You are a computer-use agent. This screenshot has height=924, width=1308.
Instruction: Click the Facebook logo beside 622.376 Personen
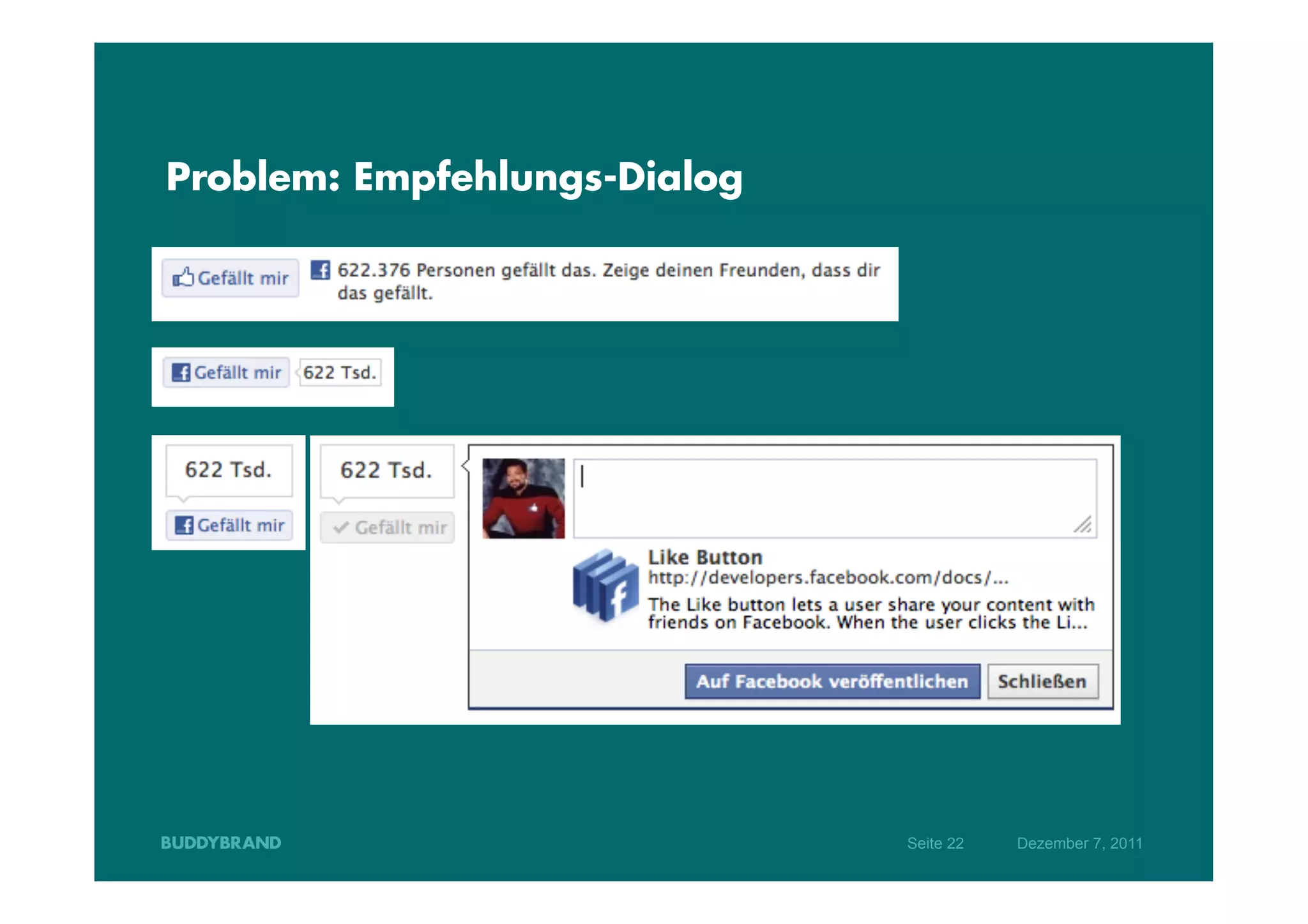click(x=321, y=270)
